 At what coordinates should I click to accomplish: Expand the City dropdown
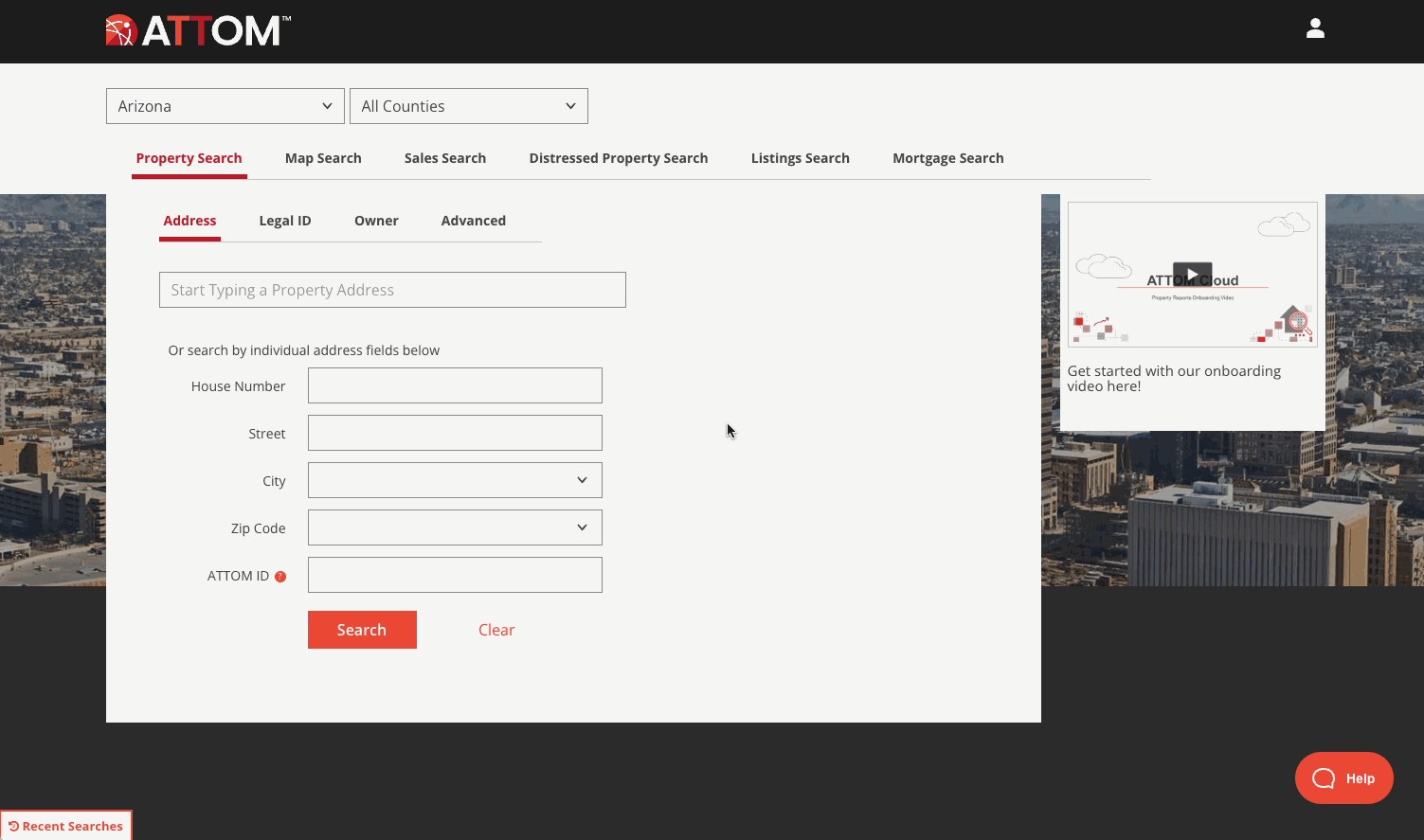pos(455,480)
